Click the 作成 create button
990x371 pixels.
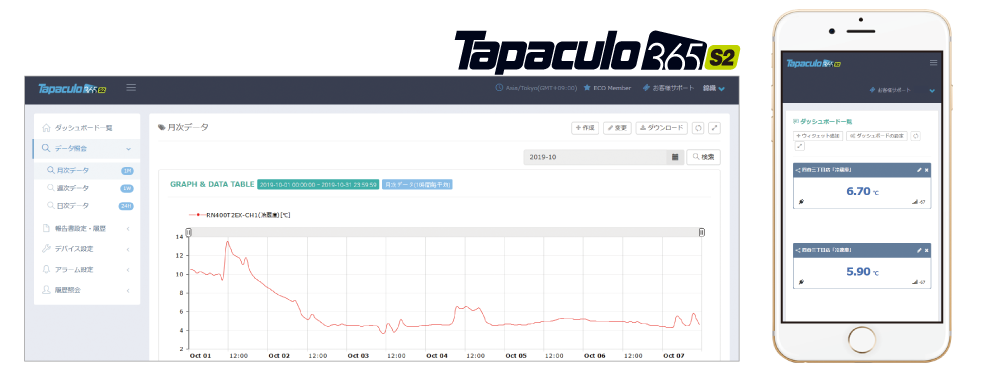click(x=585, y=128)
